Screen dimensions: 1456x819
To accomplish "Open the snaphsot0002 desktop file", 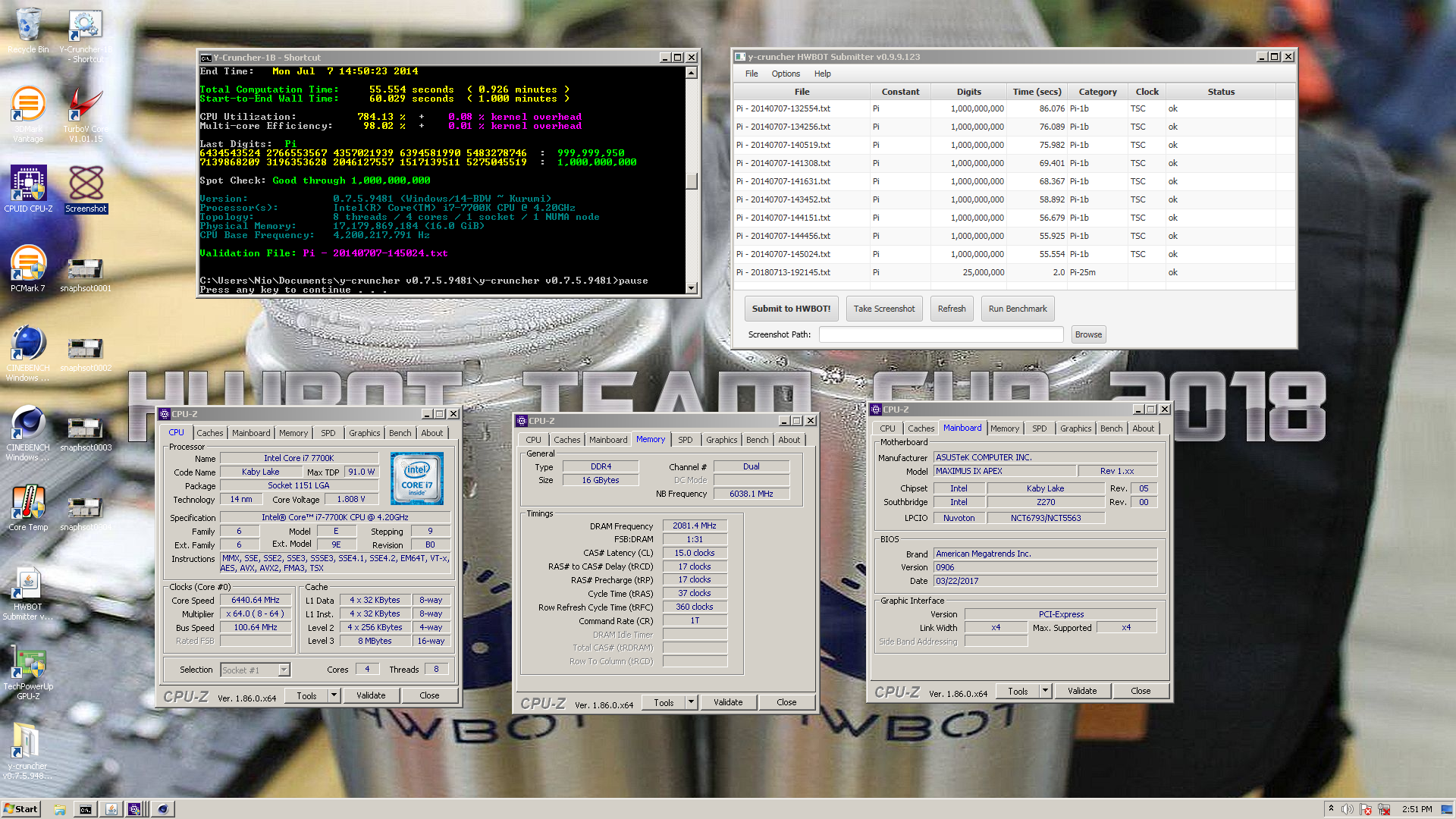I will click(86, 353).
